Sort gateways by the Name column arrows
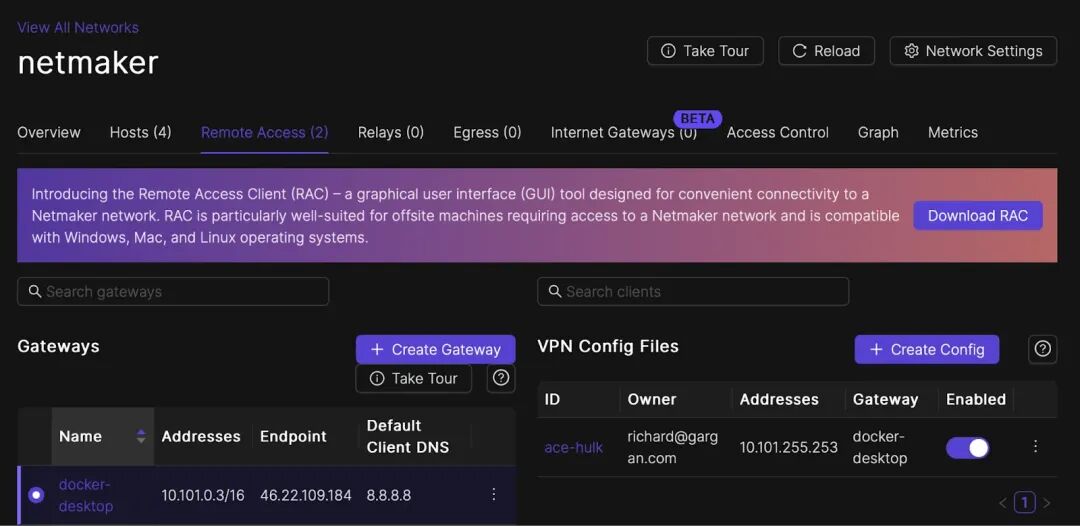1080x526 pixels. 141,436
